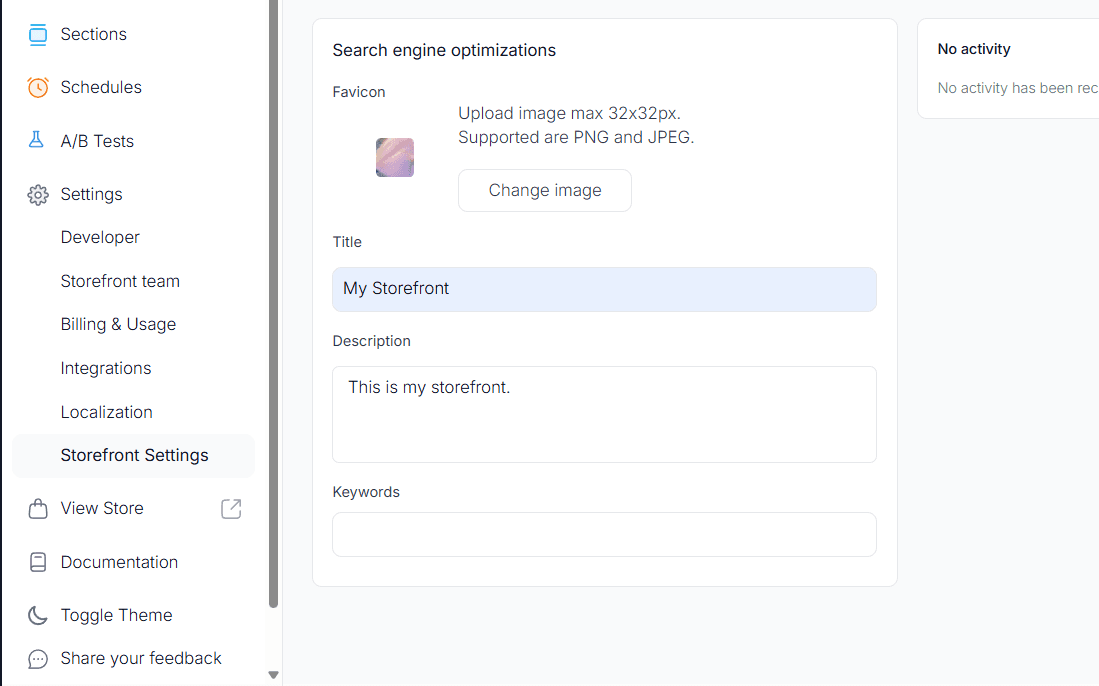
Task: Click the moon icon to toggle theme
Action: point(38,615)
